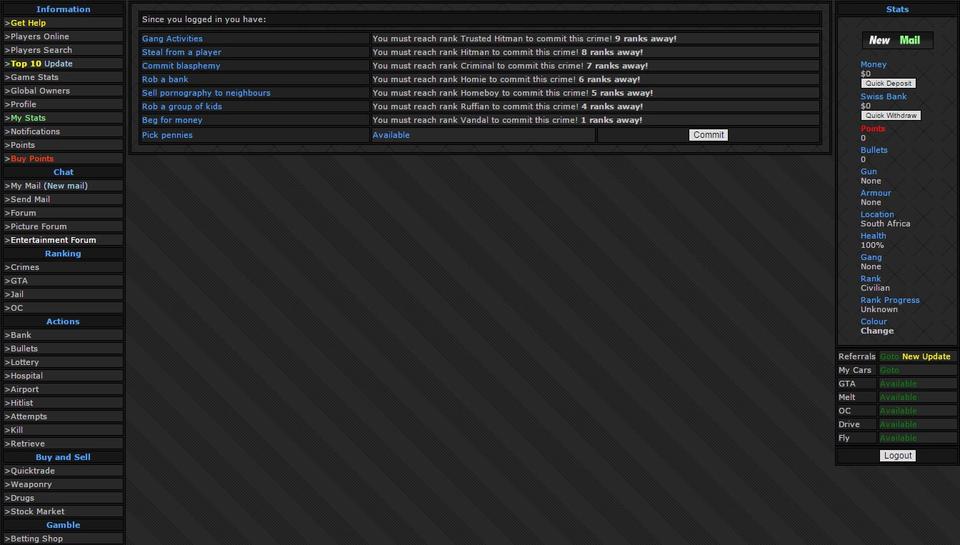Image resolution: width=960 pixels, height=545 pixels.
Task: Open the Airport page
Action: 25,390
